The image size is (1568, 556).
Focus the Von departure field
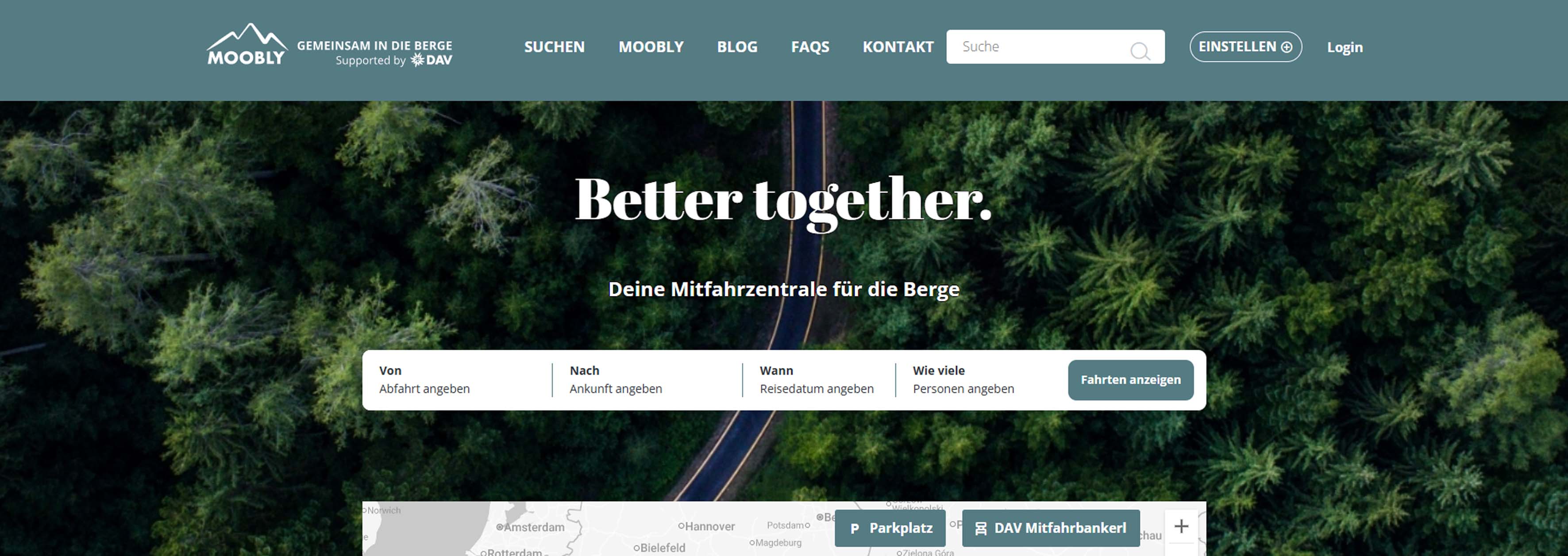point(458,380)
